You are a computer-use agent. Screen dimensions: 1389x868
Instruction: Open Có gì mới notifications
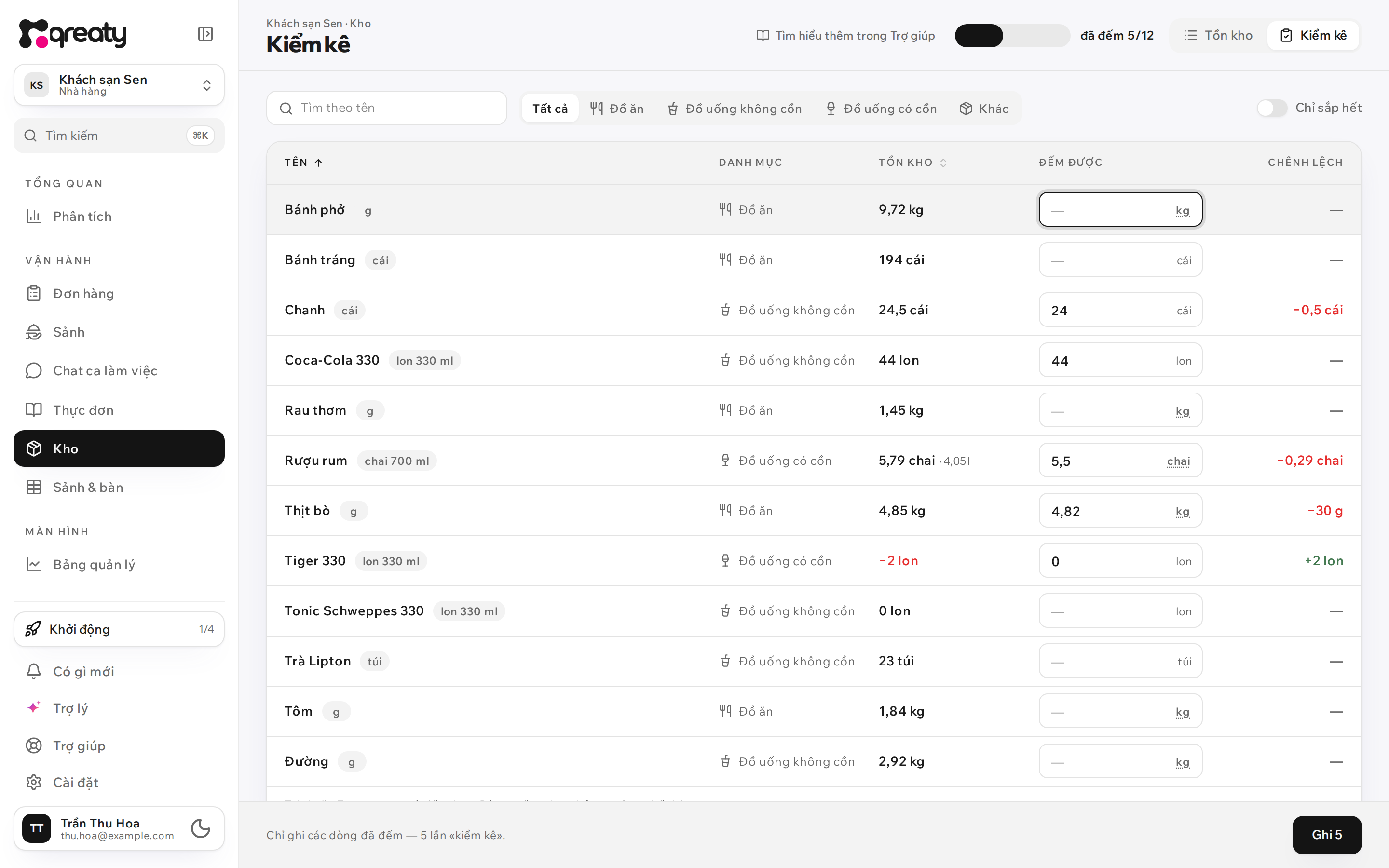click(x=119, y=671)
